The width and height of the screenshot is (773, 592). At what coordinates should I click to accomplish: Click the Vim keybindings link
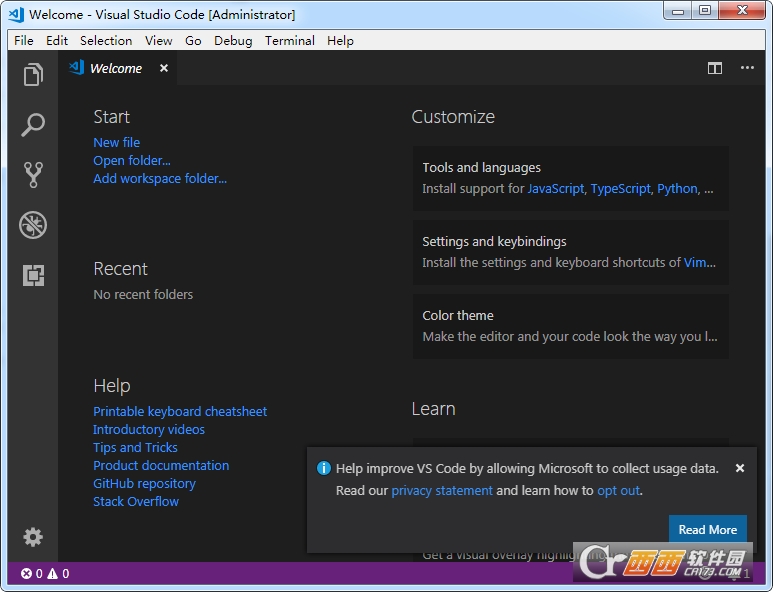point(695,262)
